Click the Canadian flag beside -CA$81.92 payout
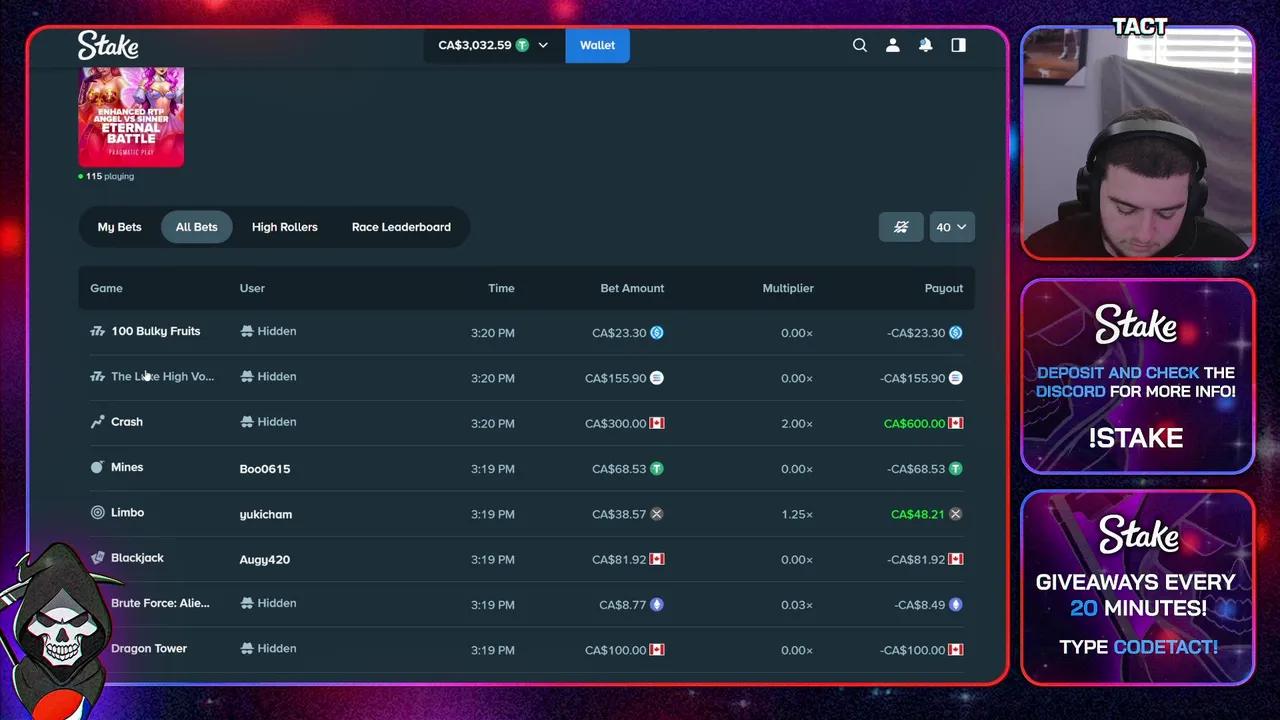This screenshot has height=720, width=1280. [x=956, y=559]
